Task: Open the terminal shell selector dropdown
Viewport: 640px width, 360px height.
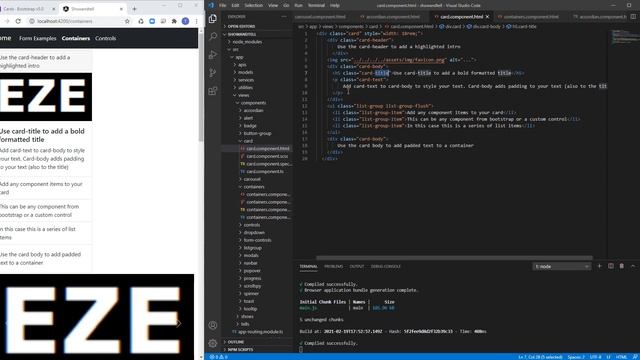Action: coord(561,267)
